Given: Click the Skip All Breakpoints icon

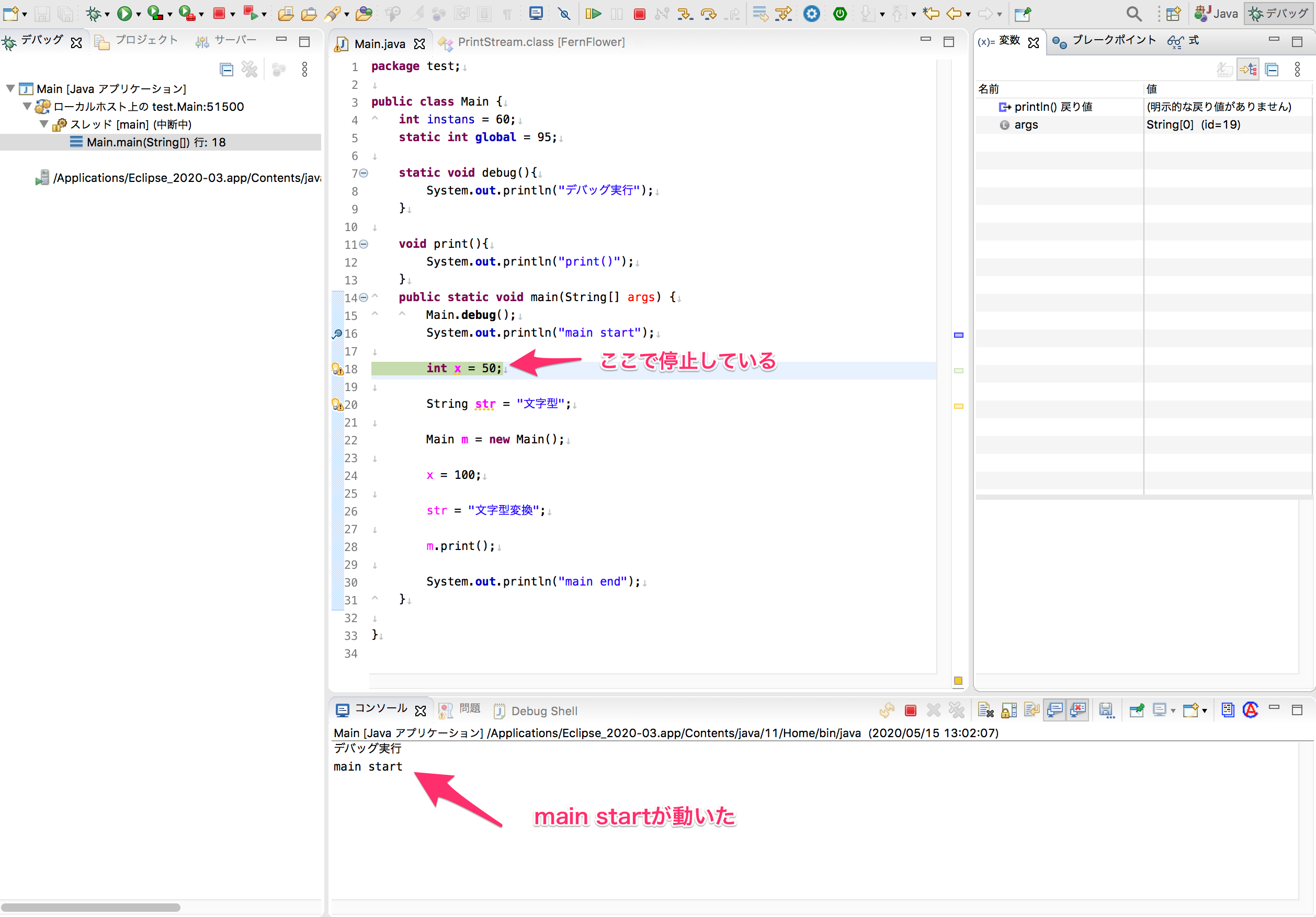Looking at the screenshot, I should [x=564, y=14].
